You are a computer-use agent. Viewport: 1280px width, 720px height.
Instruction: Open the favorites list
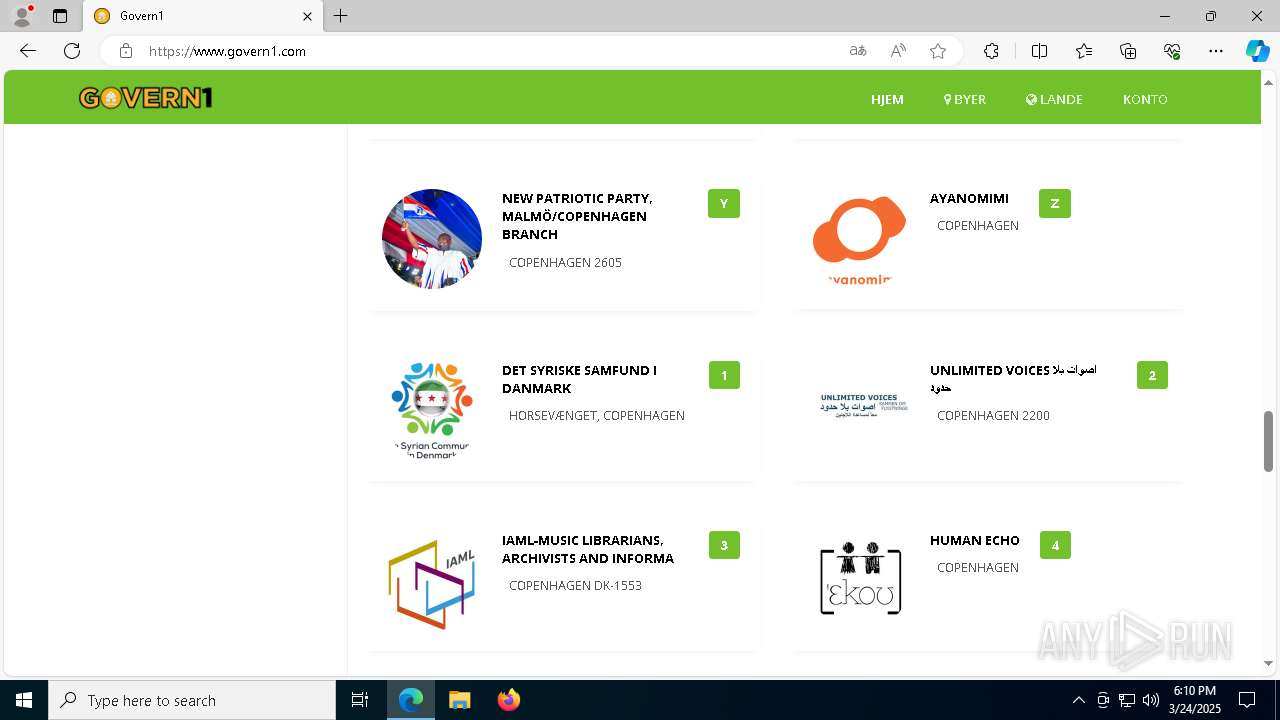coord(1084,51)
